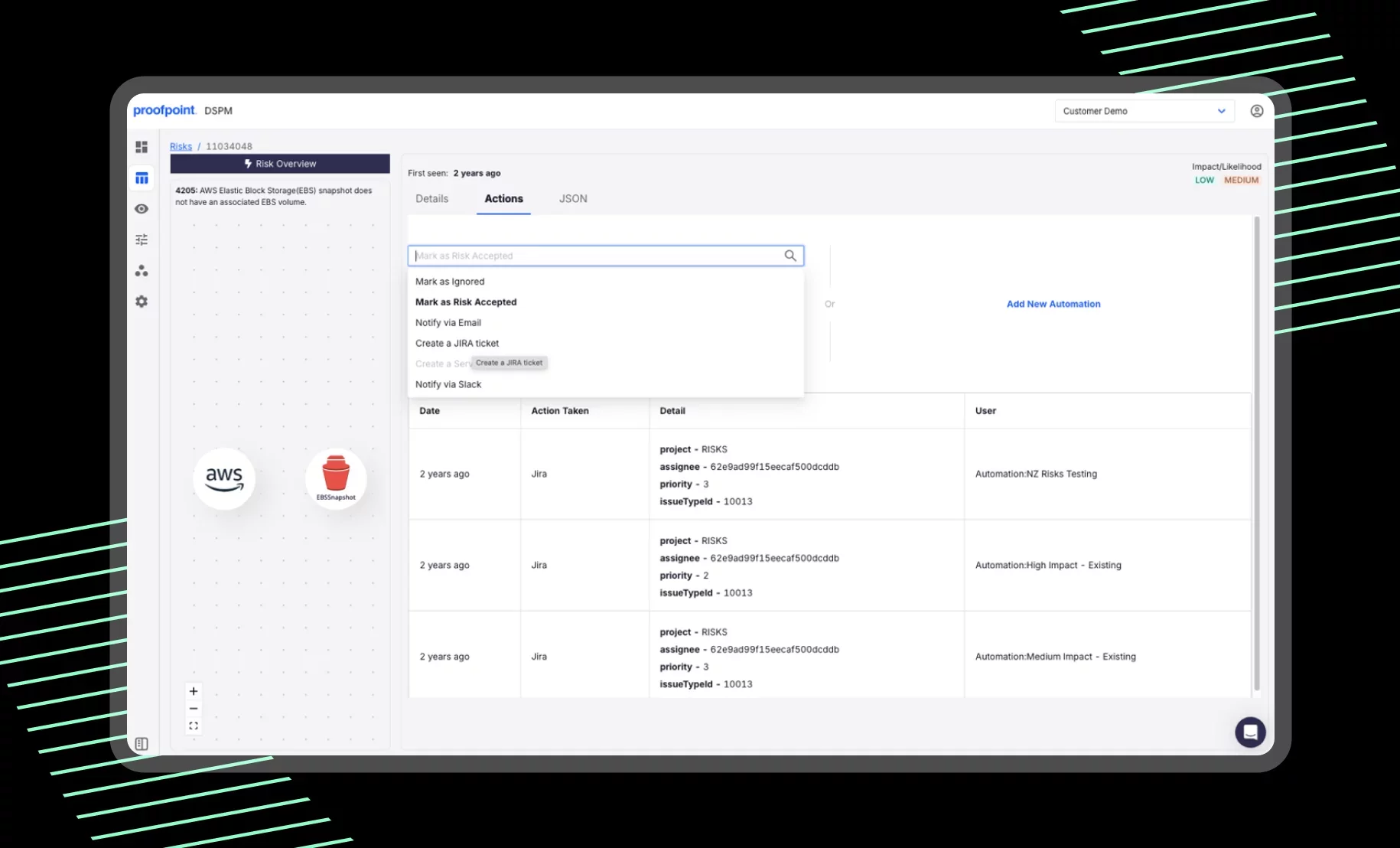This screenshot has height=848, width=1400.
Task: Choose Mark as Ignored from action list
Action: 450,282
